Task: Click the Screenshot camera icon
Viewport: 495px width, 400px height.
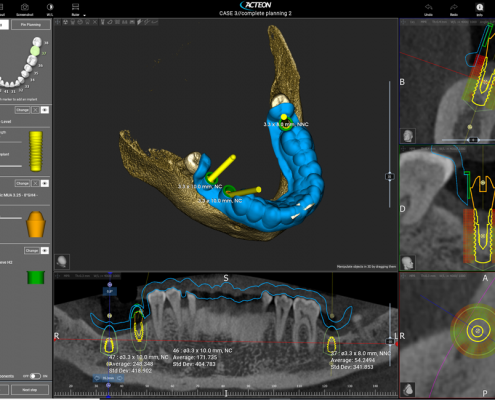Action: [x=25, y=7]
